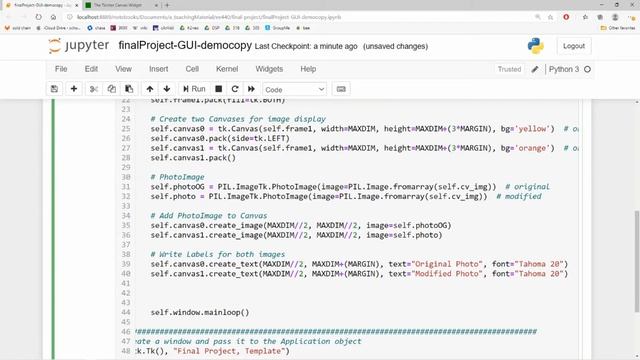Open the Edit menu
640x360 pixels.
click(91, 69)
